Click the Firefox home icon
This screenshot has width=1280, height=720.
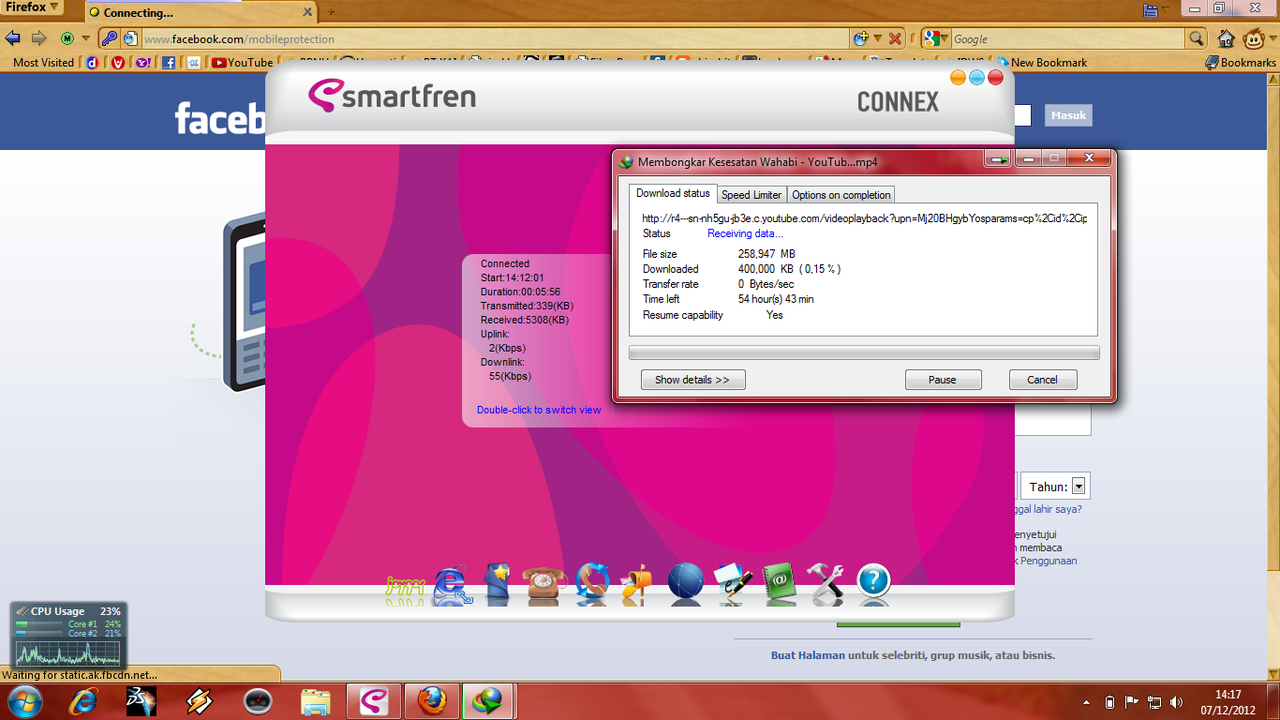tap(1226, 39)
